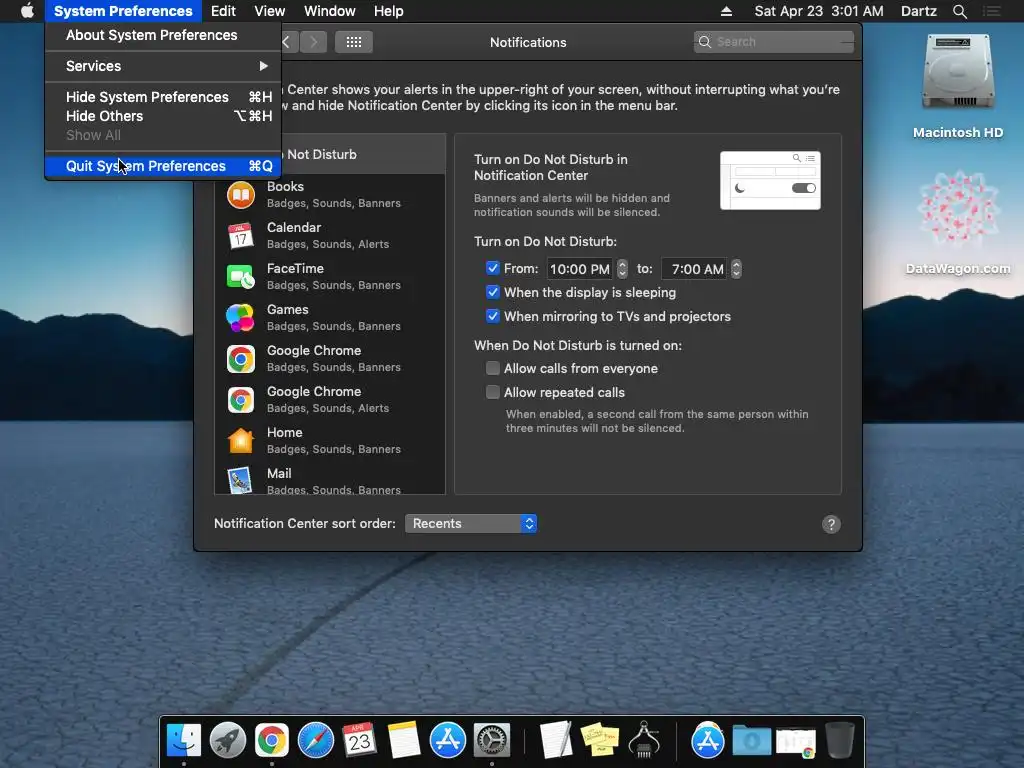Viewport: 1024px width, 768px height.
Task: Click the eject icon in menu bar
Action: point(726,11)
